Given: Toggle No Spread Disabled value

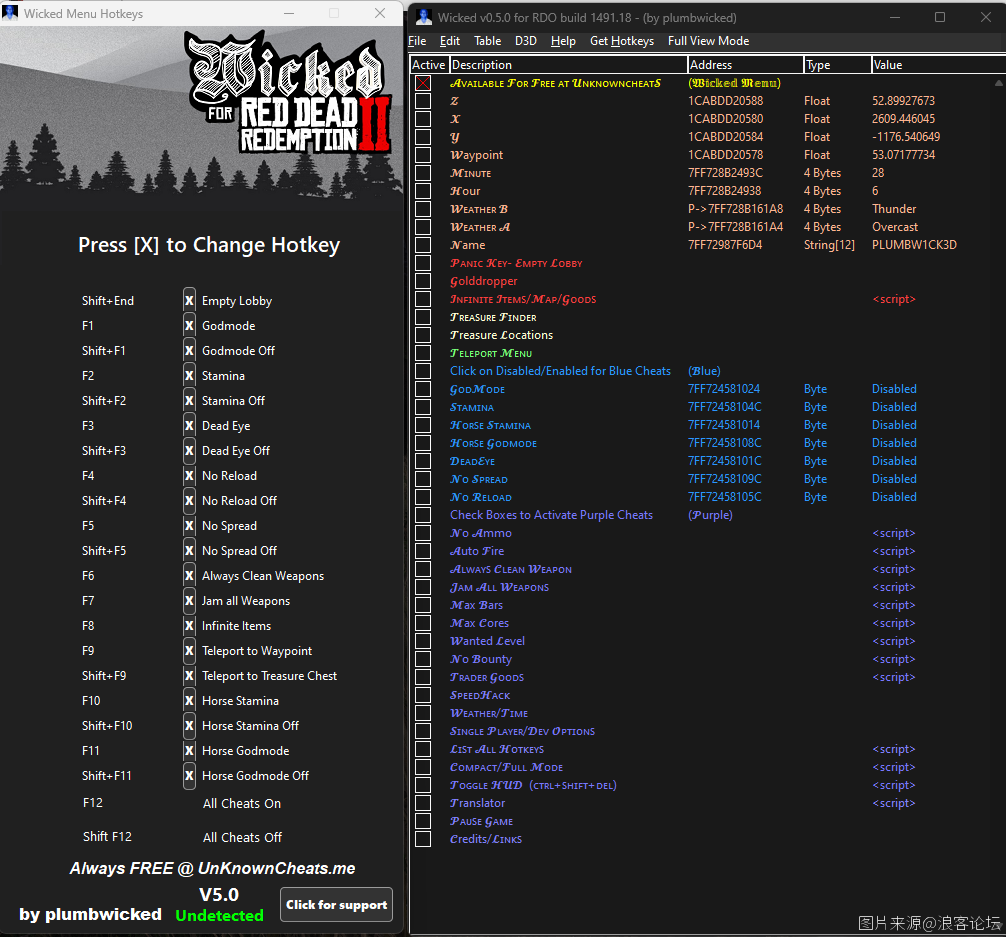Looking at the screenshot, I should click(x=894, y=479).
